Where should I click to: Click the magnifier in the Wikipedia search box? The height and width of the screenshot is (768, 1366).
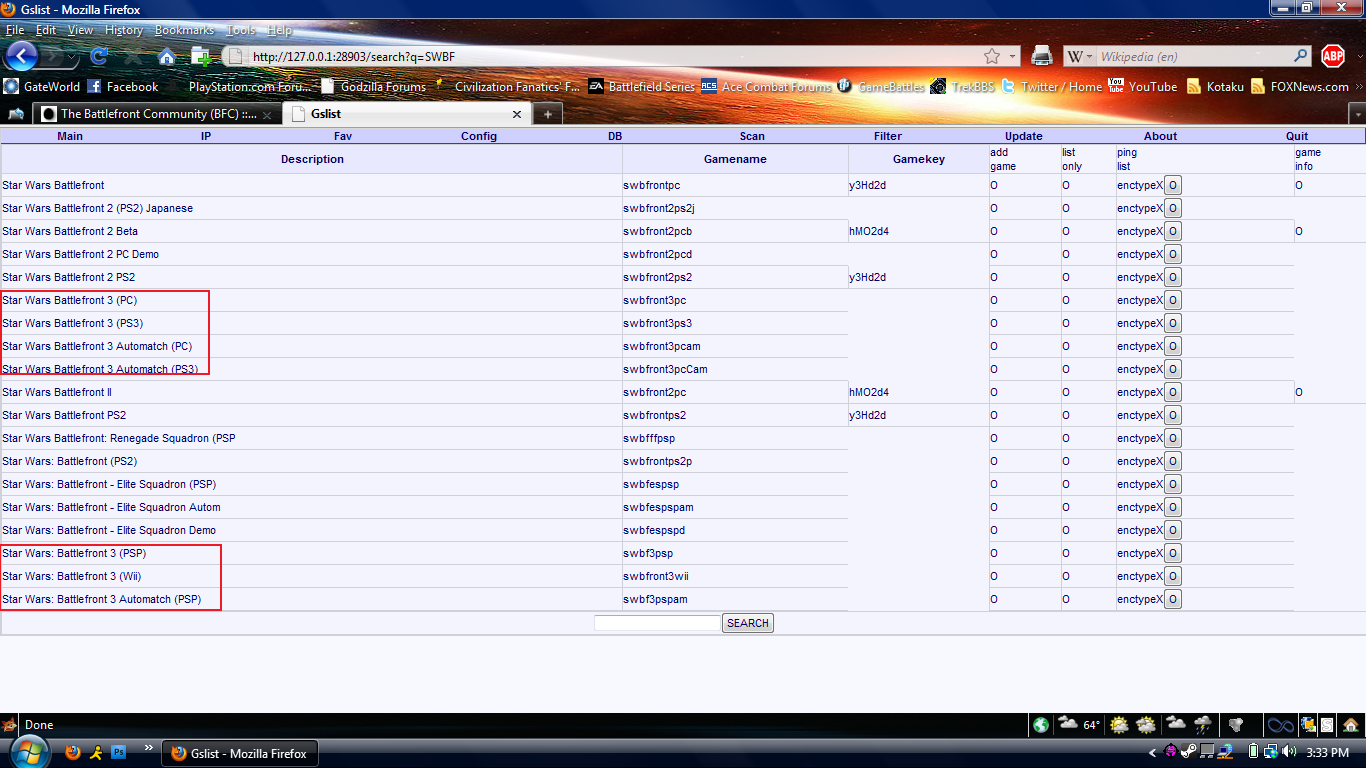[x=1301, y=56]
